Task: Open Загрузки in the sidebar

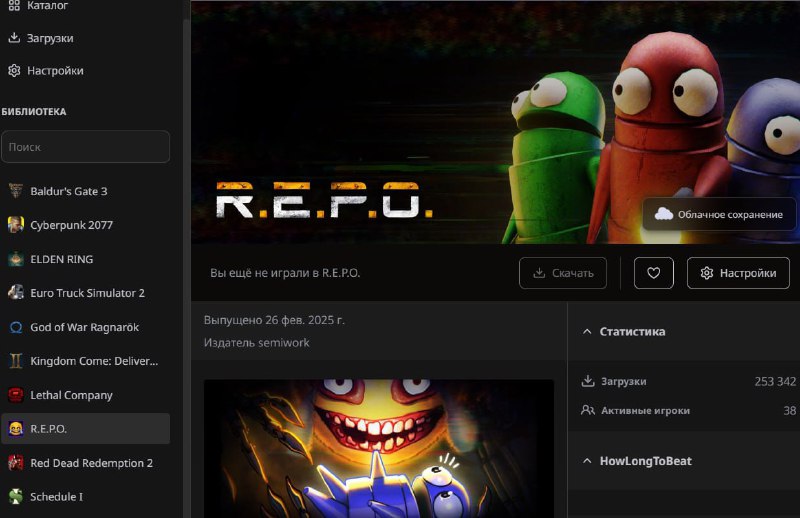Action: [49, 38]
